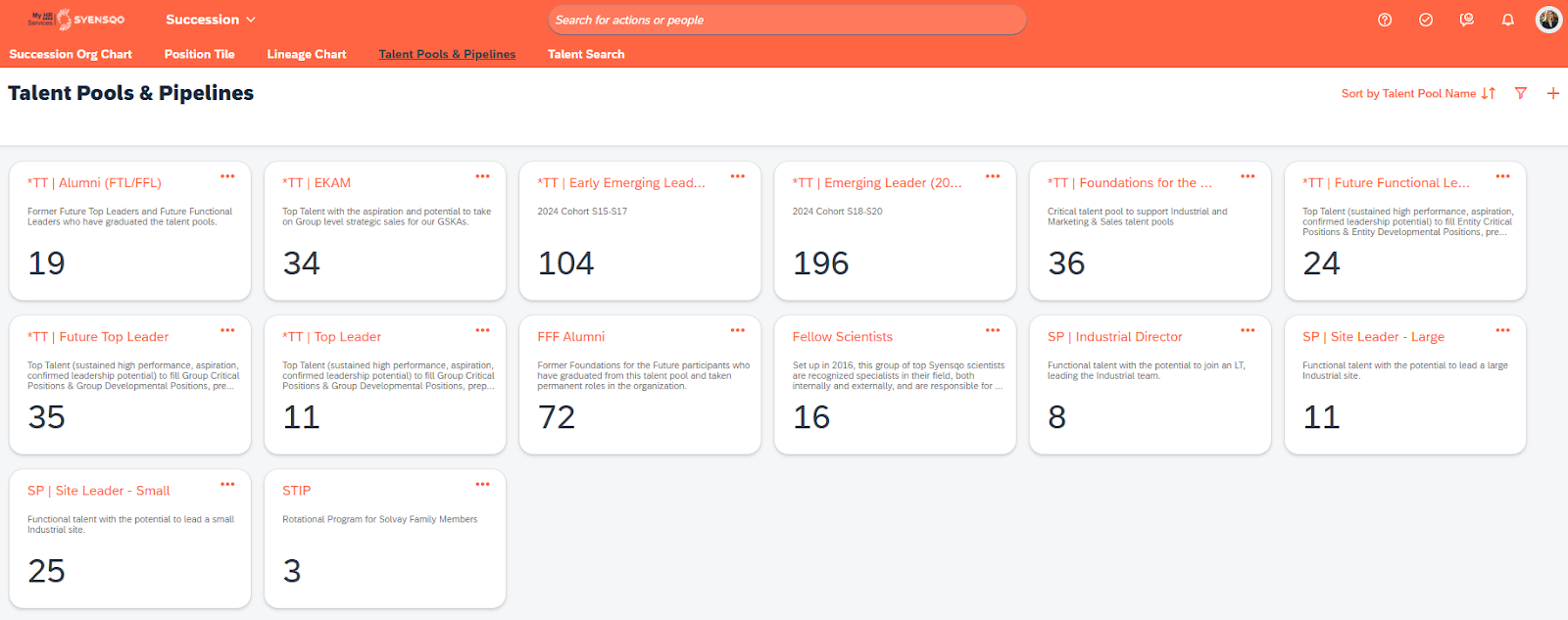The width and height of the screenshot is (1568, 620).
Task: Expand the Succession module dropdown
Action: (x=210, y=20)
